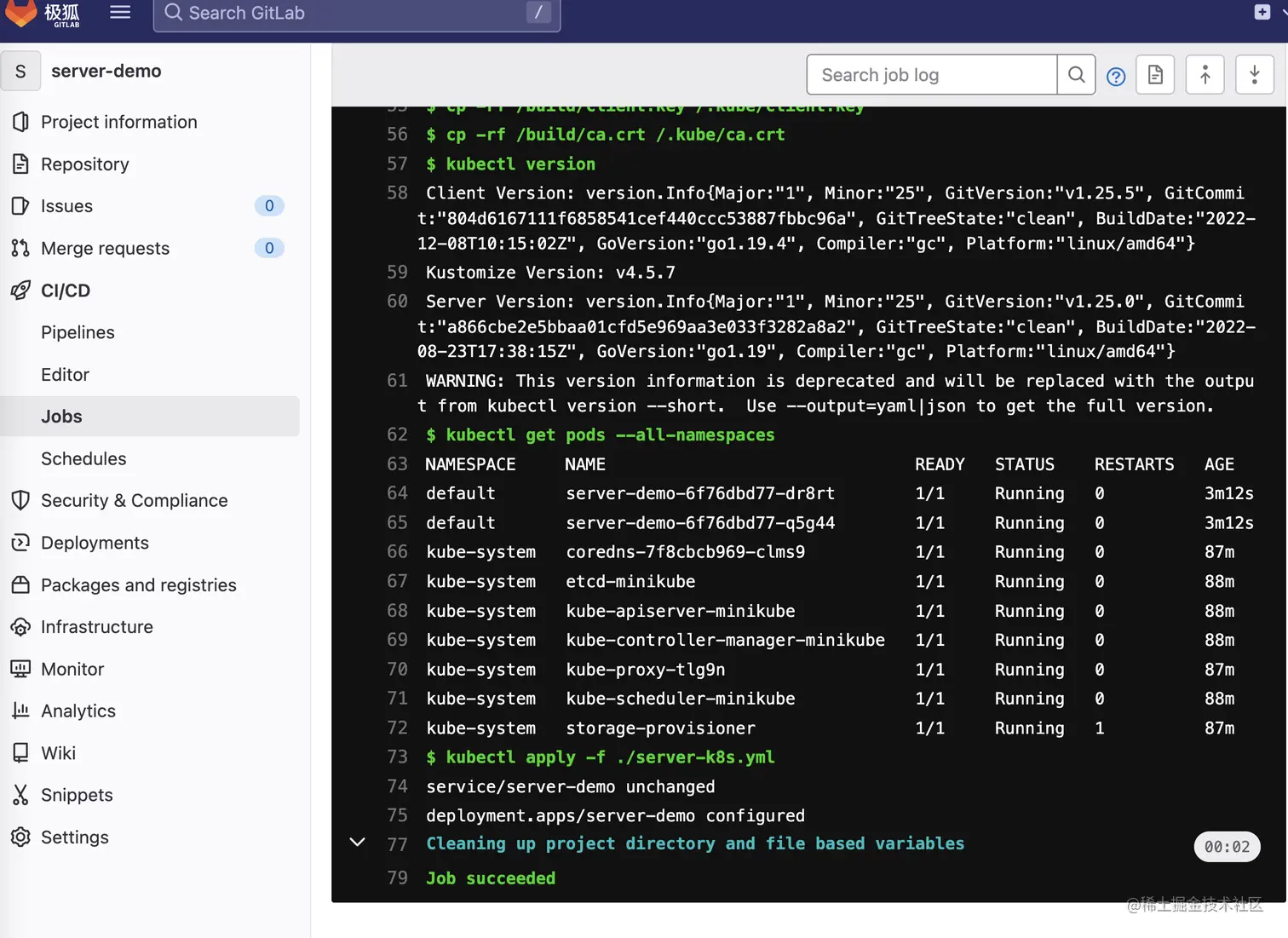1288x938 pixels.
Task: Open the hamburger navigation menu
Action: tap(120, 12)
